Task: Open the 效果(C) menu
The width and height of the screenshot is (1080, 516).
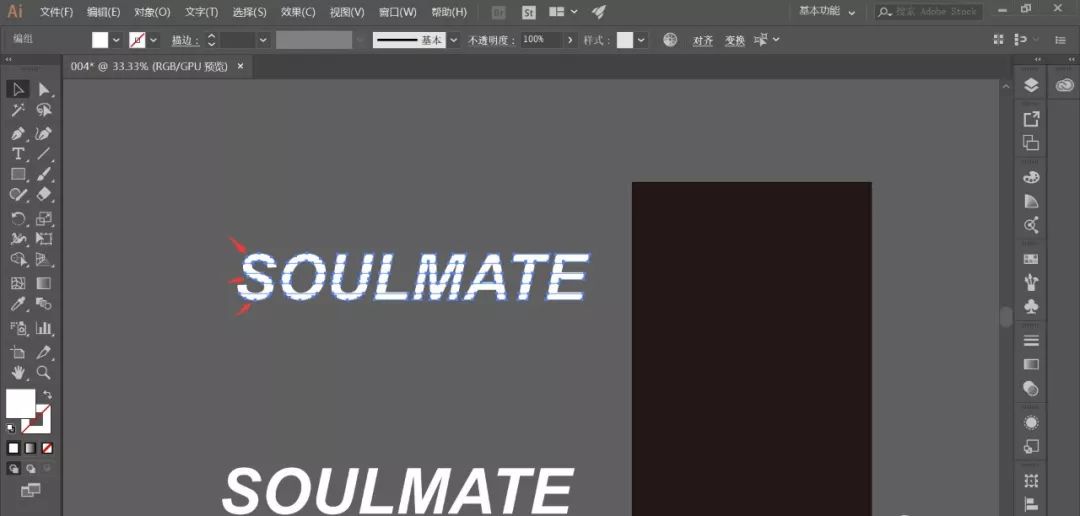Action: coord(297,12)
